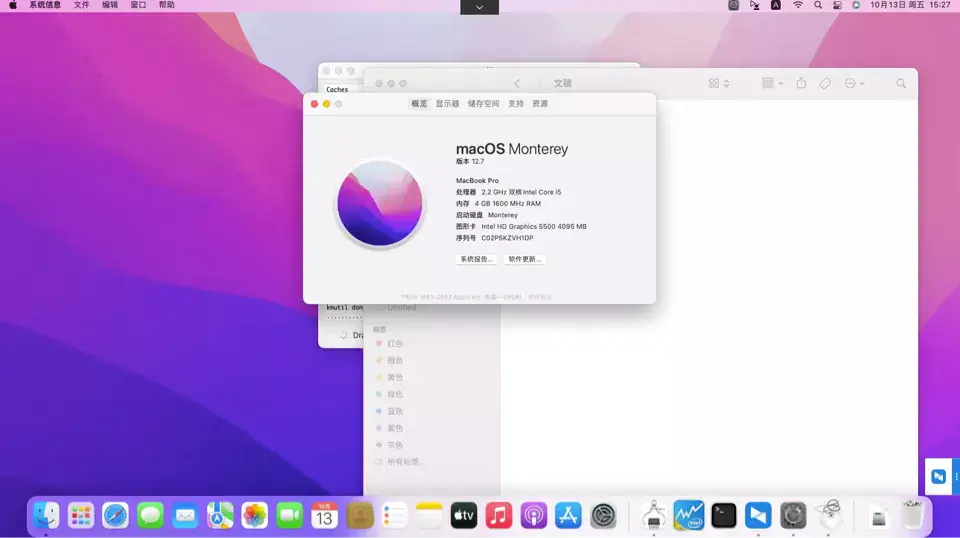Go back in Finder window
Screen dimensions: 960x538
(x=517, y=83)
